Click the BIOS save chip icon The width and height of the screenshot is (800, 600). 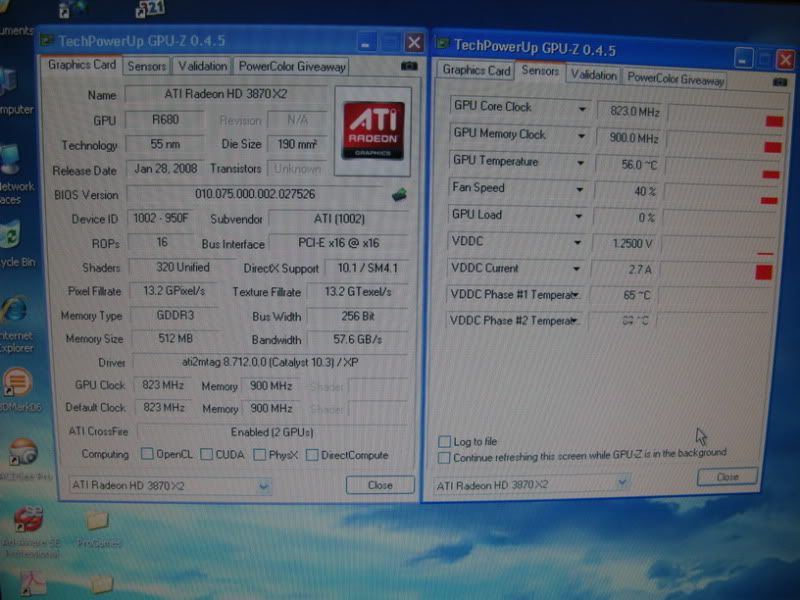tap(399, 194)
